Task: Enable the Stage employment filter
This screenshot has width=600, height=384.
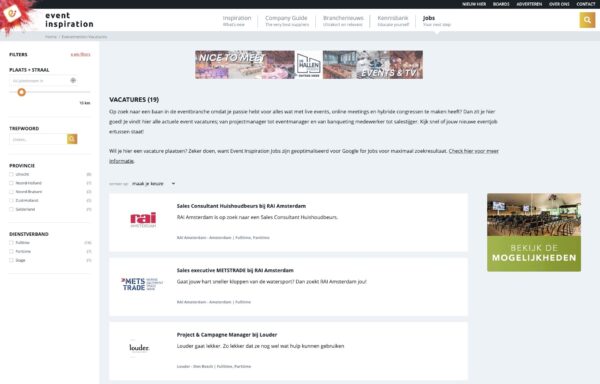Action: tap(11, 260)
